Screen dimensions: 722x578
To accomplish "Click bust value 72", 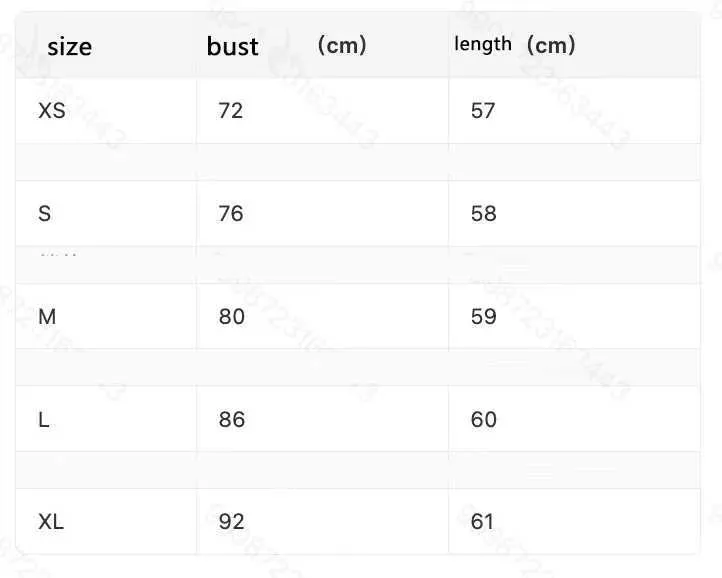I will (231, 111).
